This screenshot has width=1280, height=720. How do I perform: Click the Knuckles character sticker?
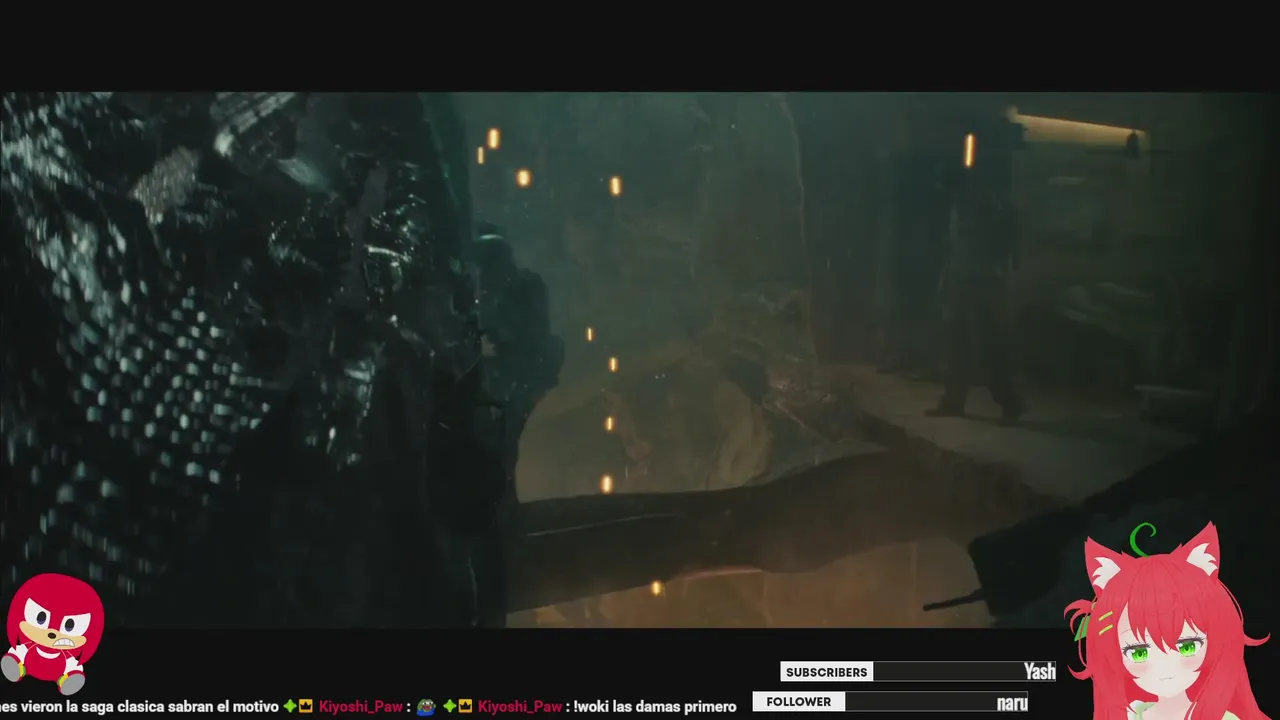pyautogui.click(x=52, y=633)
